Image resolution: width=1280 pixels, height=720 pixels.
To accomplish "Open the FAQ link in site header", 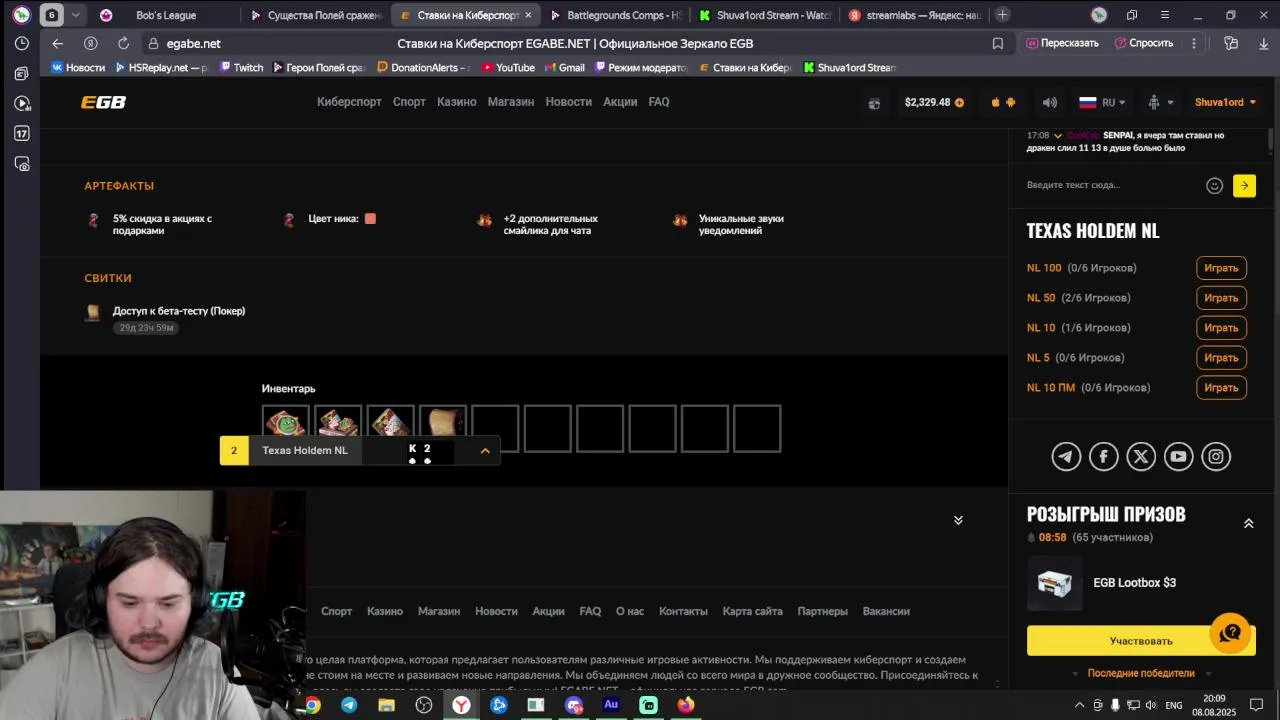I will [x=659, y=102].
